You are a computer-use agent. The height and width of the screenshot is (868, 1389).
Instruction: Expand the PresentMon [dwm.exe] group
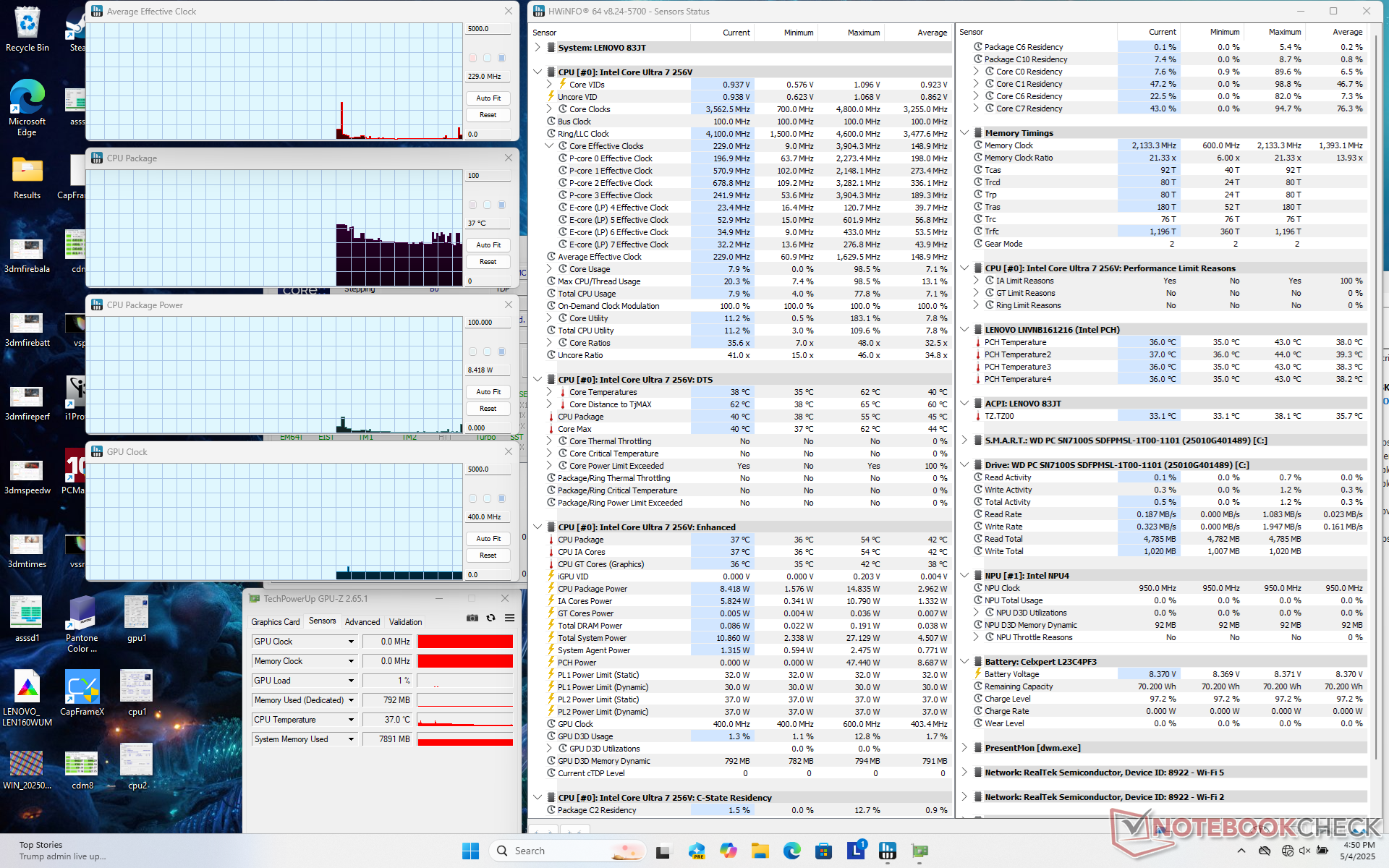964,748
